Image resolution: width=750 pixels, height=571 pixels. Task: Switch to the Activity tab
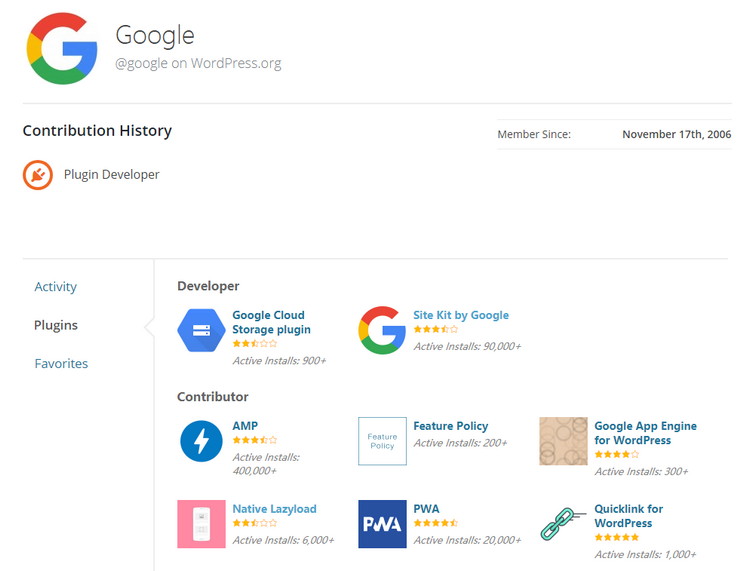coord(55,286)
